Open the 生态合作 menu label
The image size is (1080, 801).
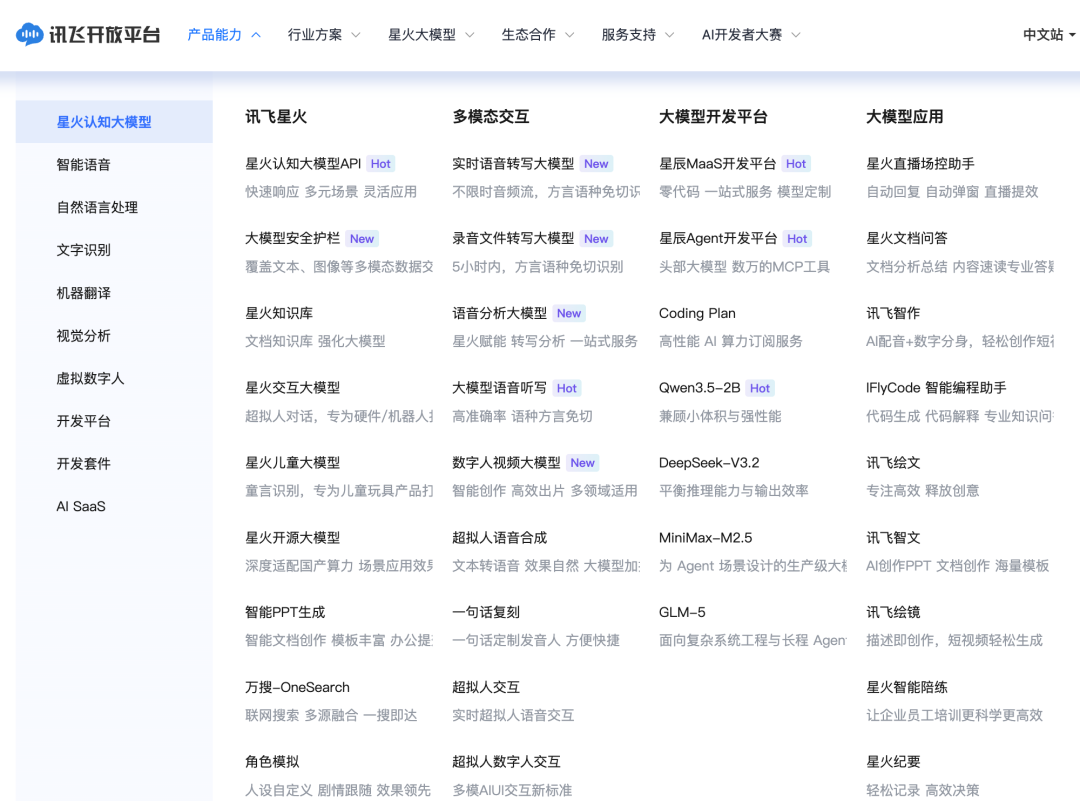tap(528, 35)
